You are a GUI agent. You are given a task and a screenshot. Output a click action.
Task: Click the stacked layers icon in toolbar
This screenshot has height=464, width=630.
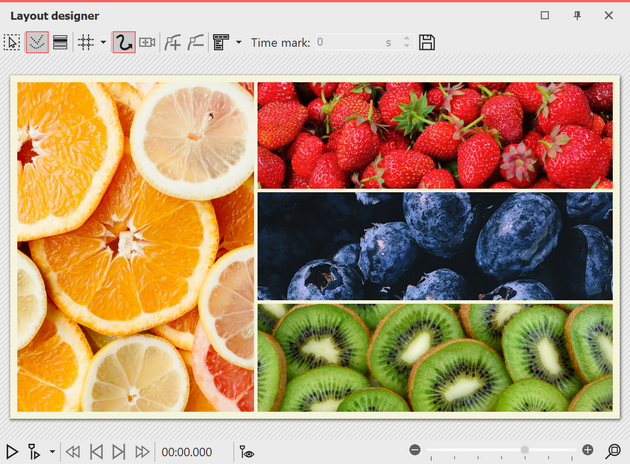(61, 42)
